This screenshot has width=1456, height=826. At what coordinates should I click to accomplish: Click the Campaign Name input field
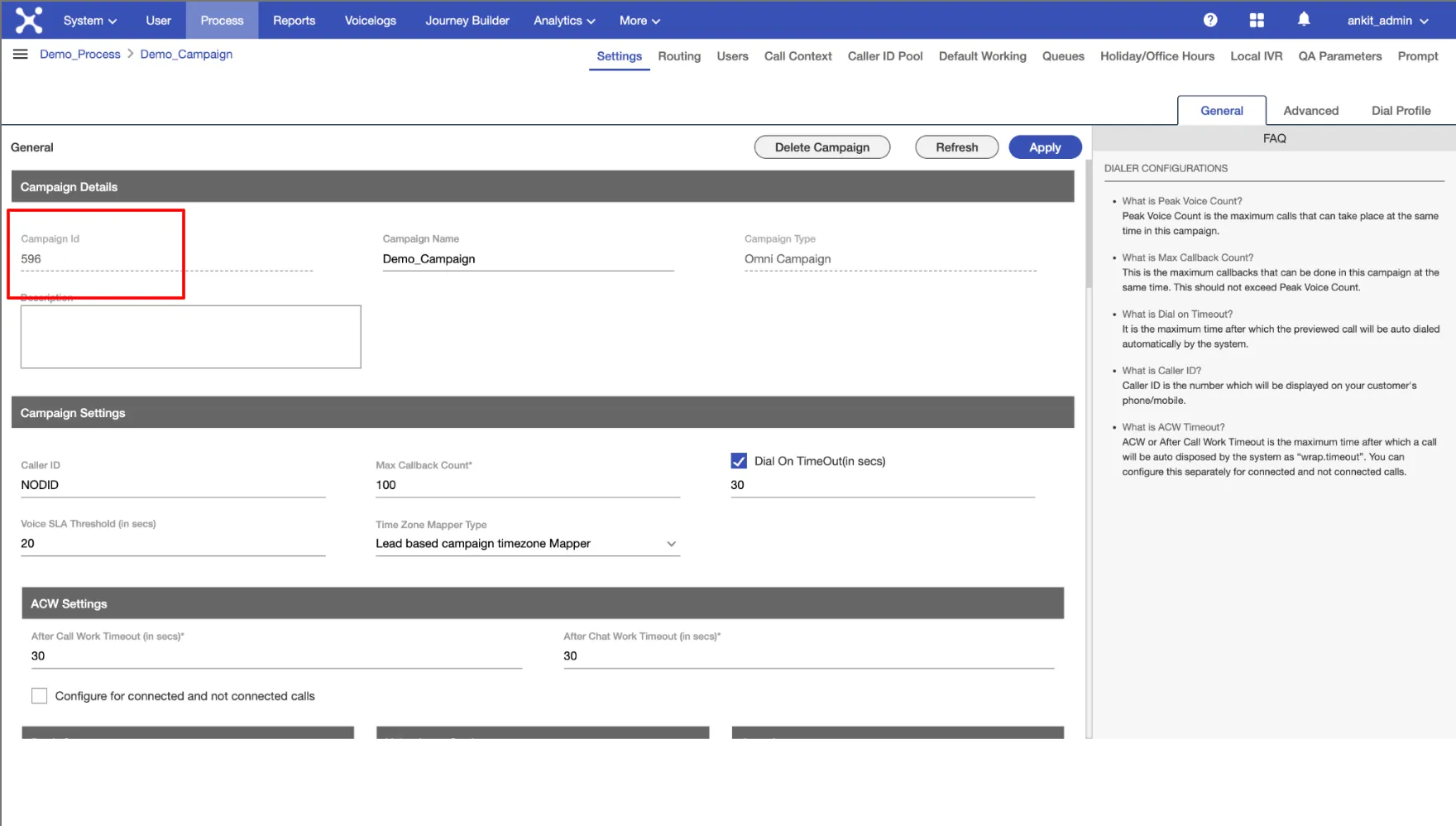528,259
